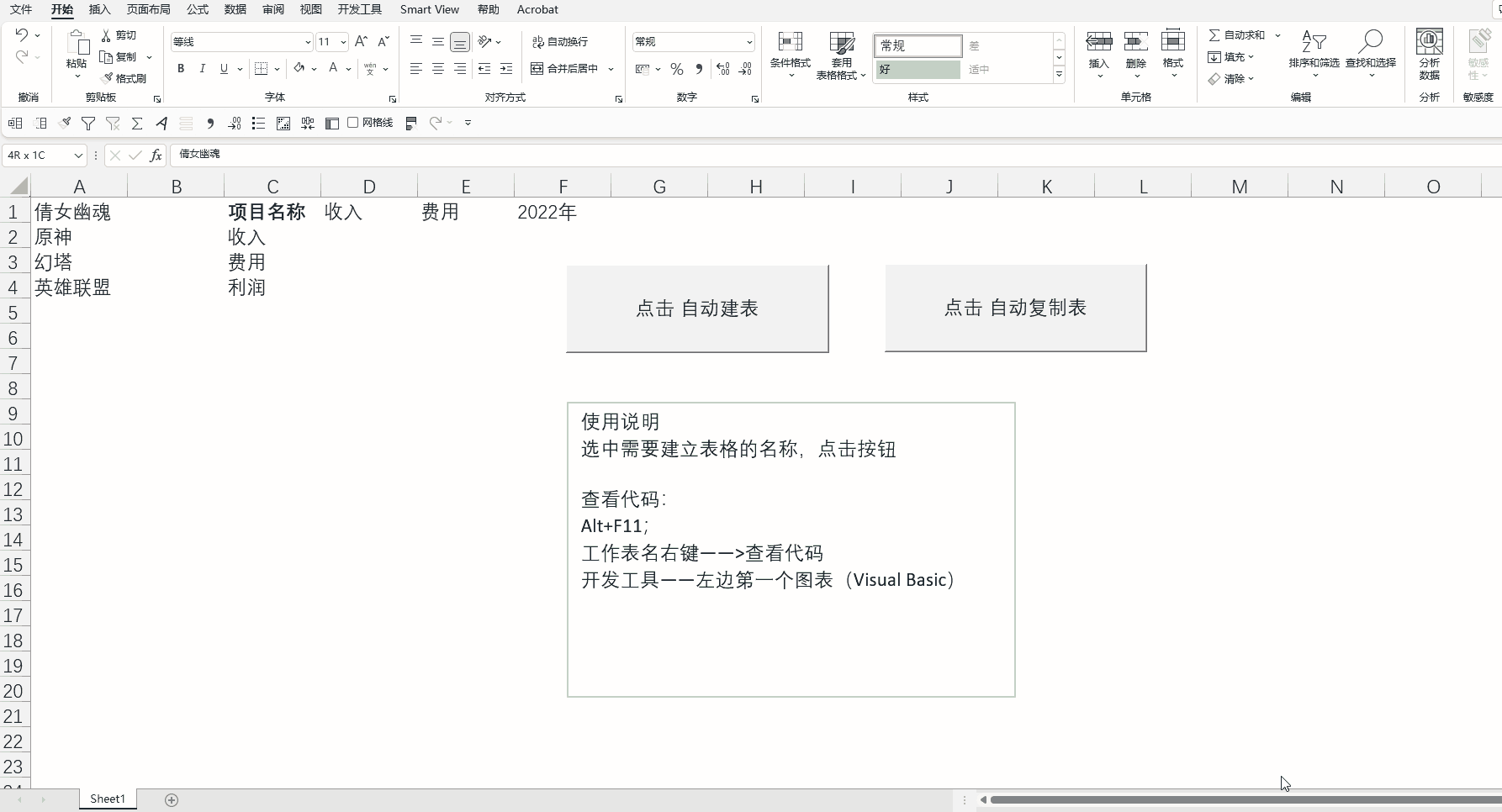Click the Sigma sum icon in quick access toolbar

coord(137,124)
